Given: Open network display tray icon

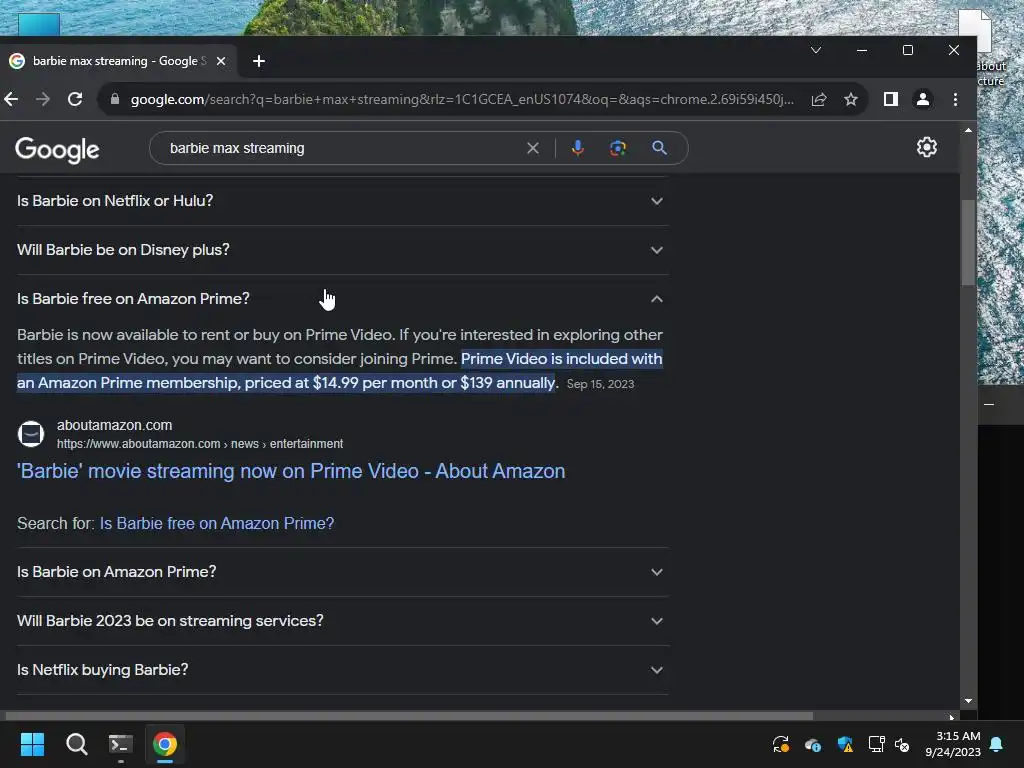Looking at the screenshot, I should [876, 744].
